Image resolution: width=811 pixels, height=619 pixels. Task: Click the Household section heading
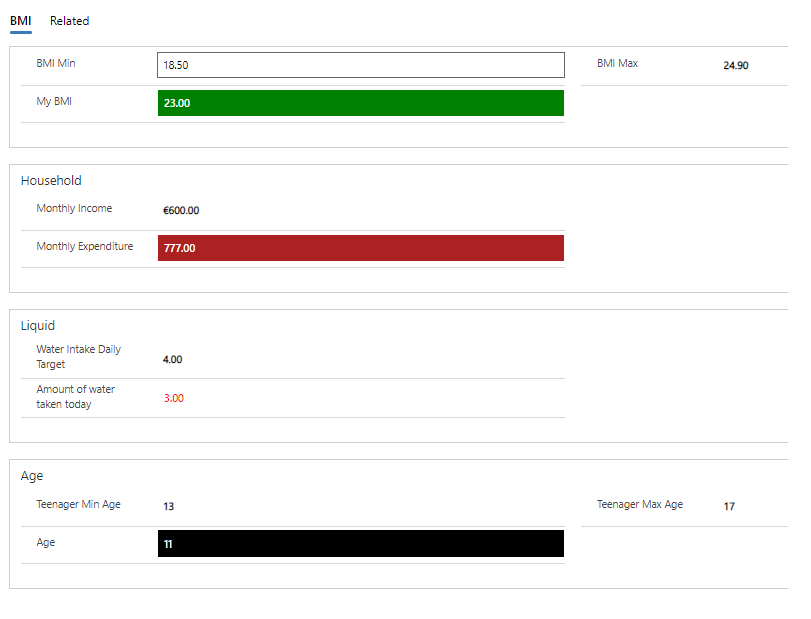pos(51,180)
